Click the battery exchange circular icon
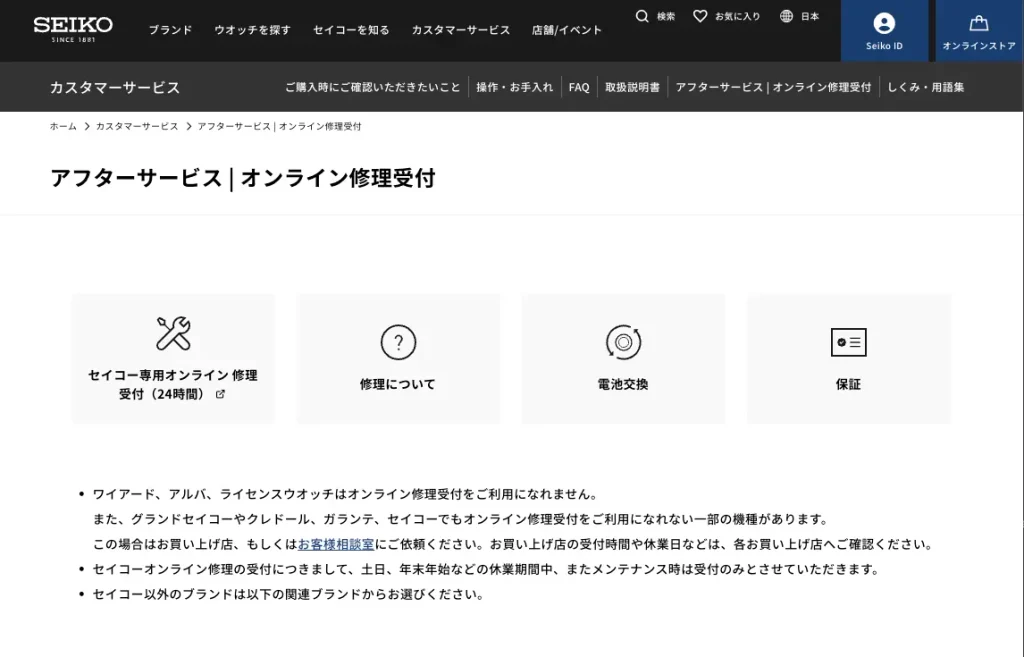Screen dimensions: 1024x657 pyautogui.click(x=623, y=342)
